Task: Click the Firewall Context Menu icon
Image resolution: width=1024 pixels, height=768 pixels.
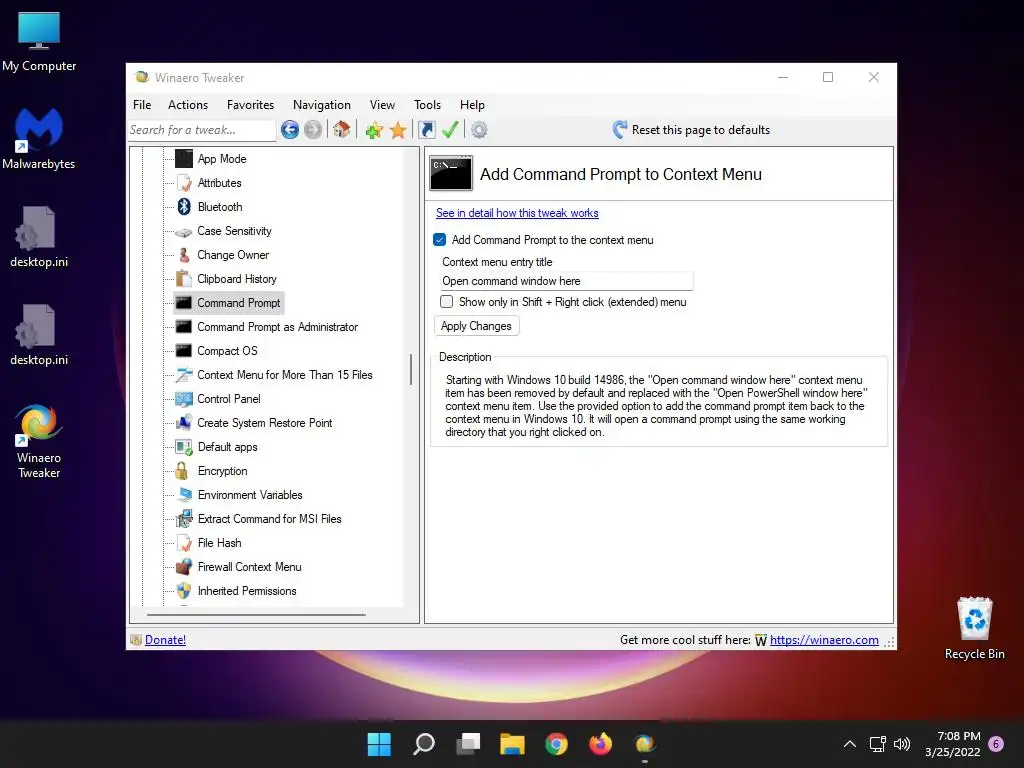Action: click(184, 567)
